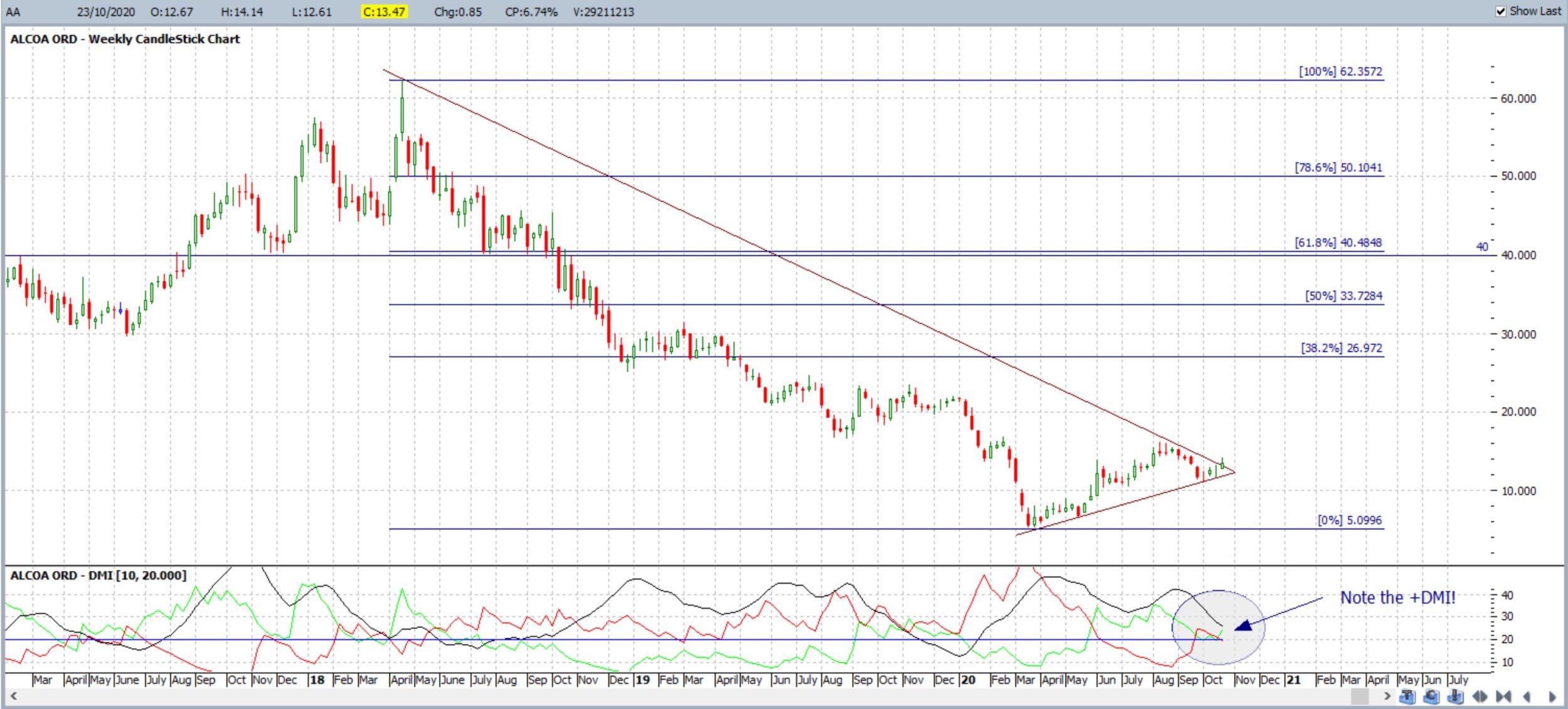The image size is (1568, 709).
Task: Click the V:29211213 volume value
Action: tap(603, 12)
